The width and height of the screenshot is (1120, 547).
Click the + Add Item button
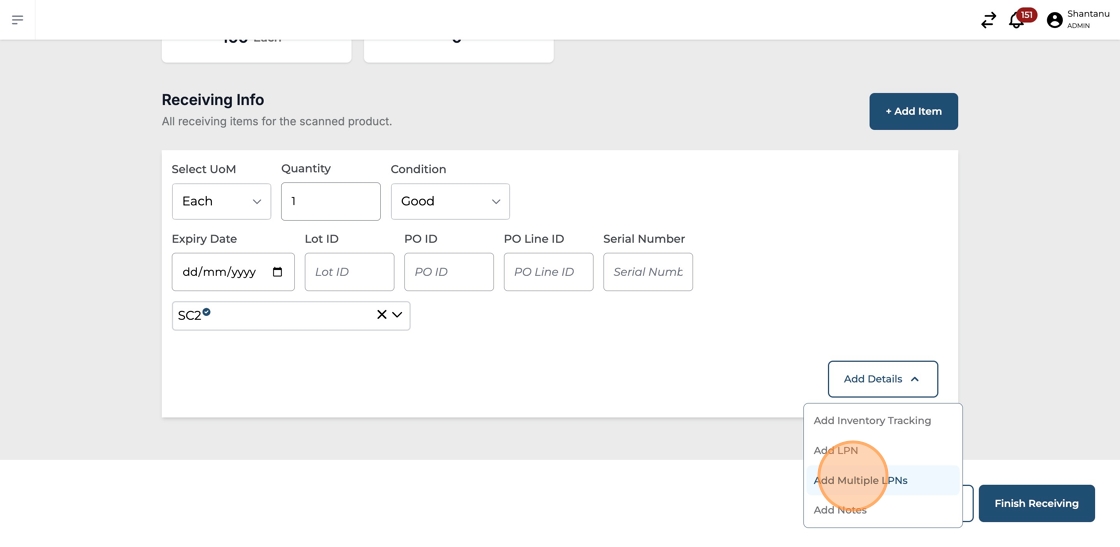(913, 112)
